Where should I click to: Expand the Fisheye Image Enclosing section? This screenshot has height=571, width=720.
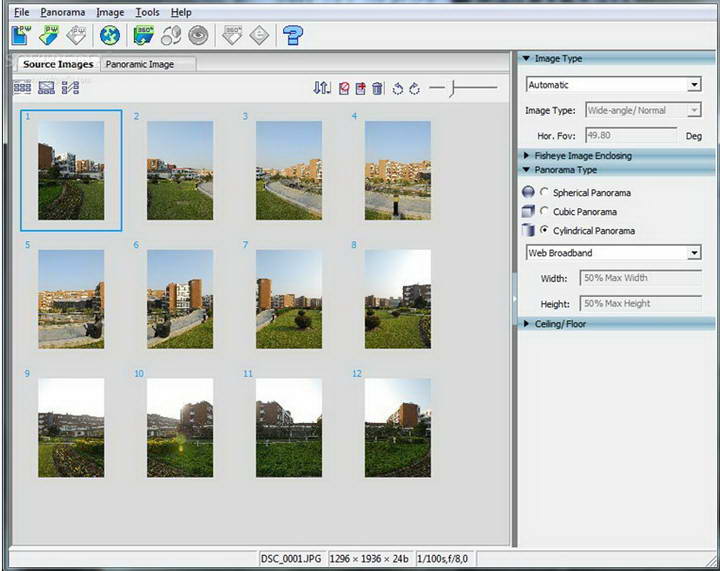pyautogui.click(x=582, y=156)
